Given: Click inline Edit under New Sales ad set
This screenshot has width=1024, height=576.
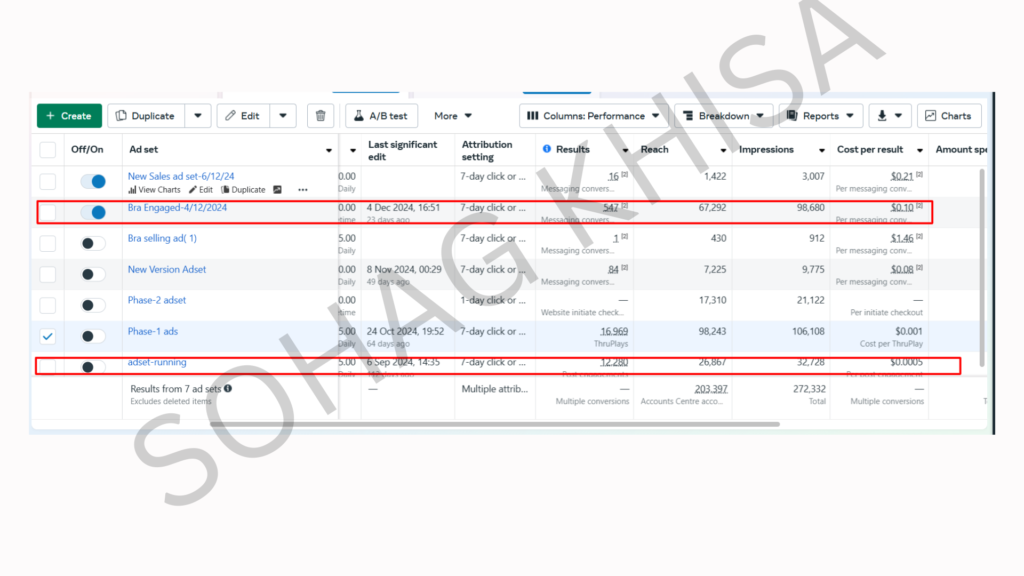Looking at the screenshot, I should [200, 190].
